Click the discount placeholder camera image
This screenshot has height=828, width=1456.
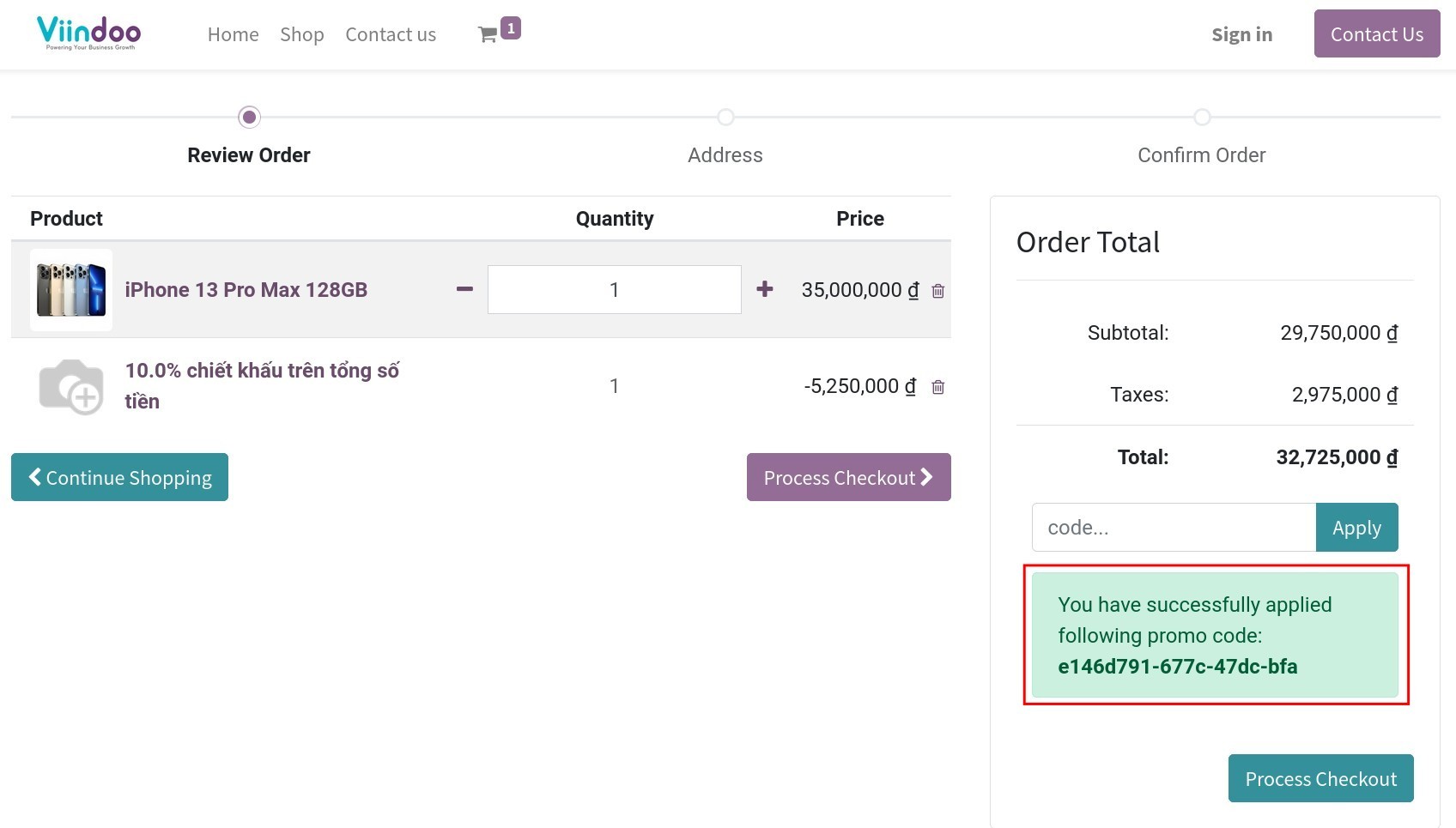pyautogui.click(x=71, y=386)
